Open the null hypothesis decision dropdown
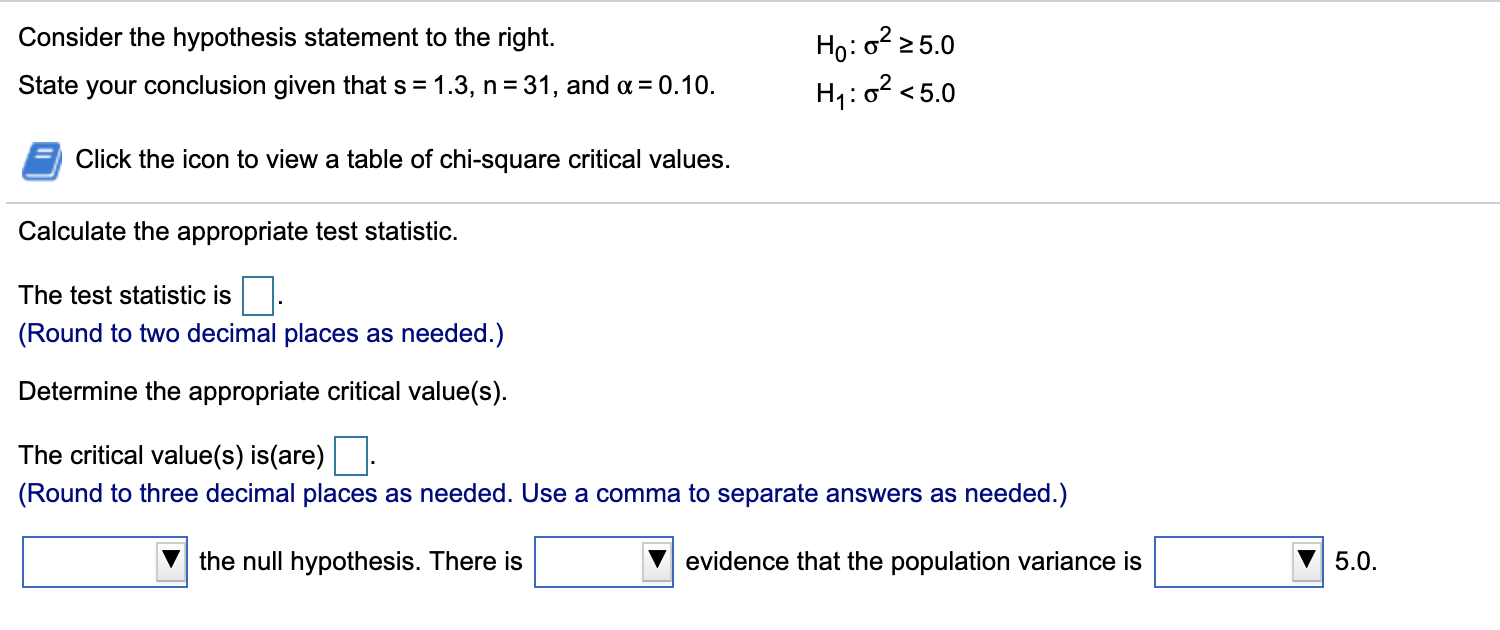Viewport: 1500px width, 630px height. click(x=104, y=562)
